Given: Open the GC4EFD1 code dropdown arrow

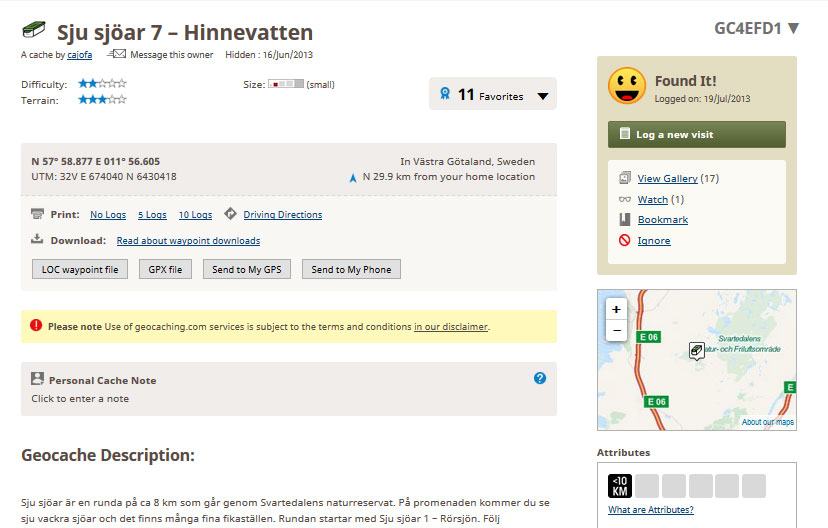Looking at the screenshot, I should pos(794,28).
